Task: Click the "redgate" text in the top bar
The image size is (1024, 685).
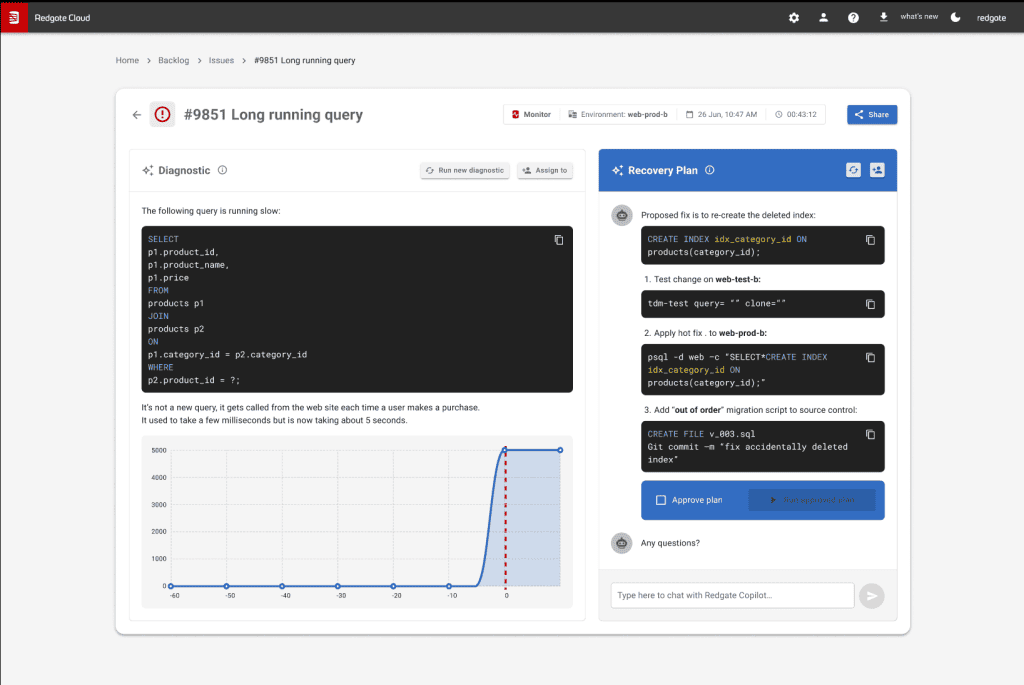Action: pyautogui.click(x=991, y=18)
